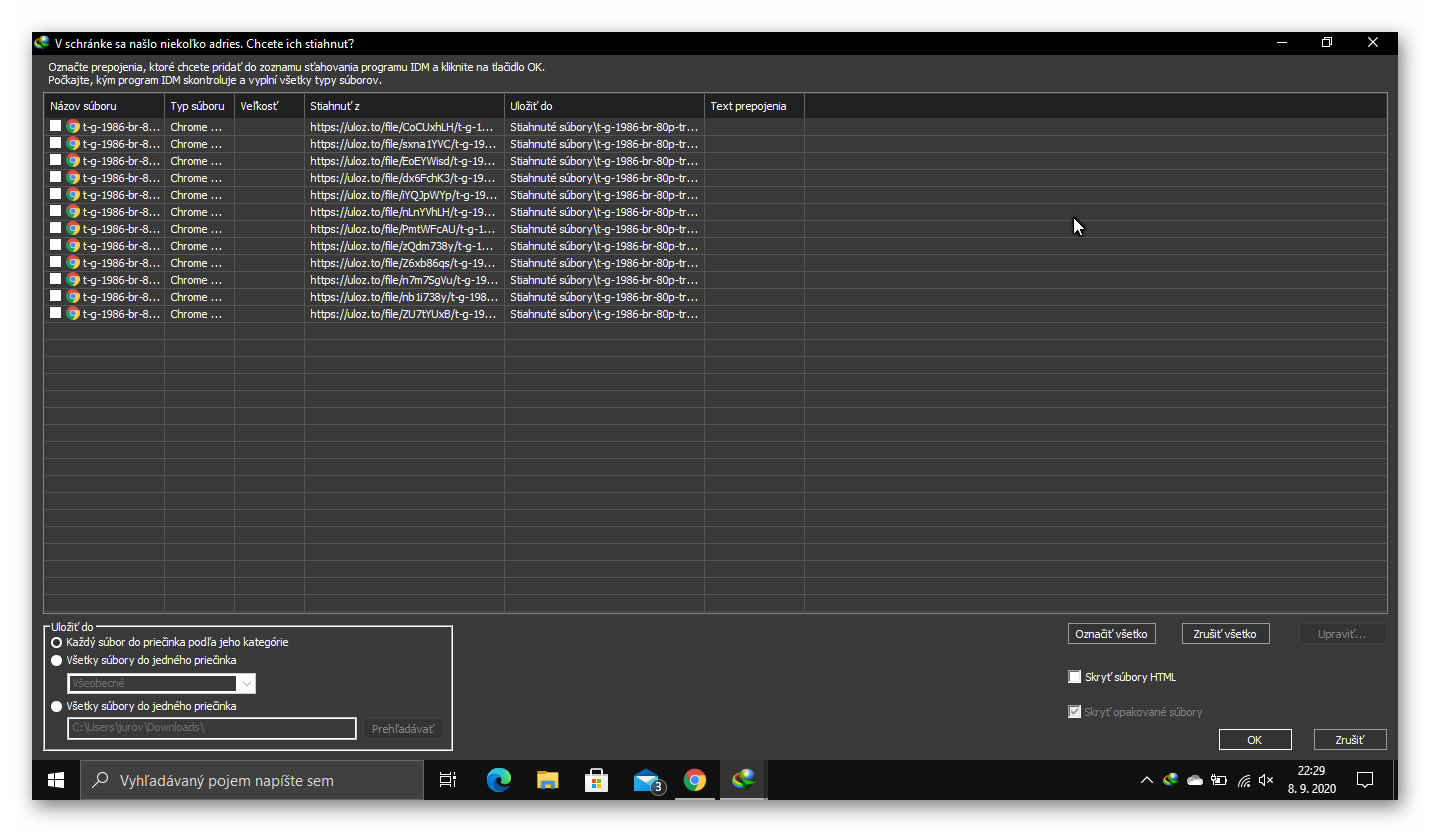Image resolution: width=1430 pixels, height=832 pixels.
Task: Select the URL containing sxna1YVC
Action: click(403, 144)
